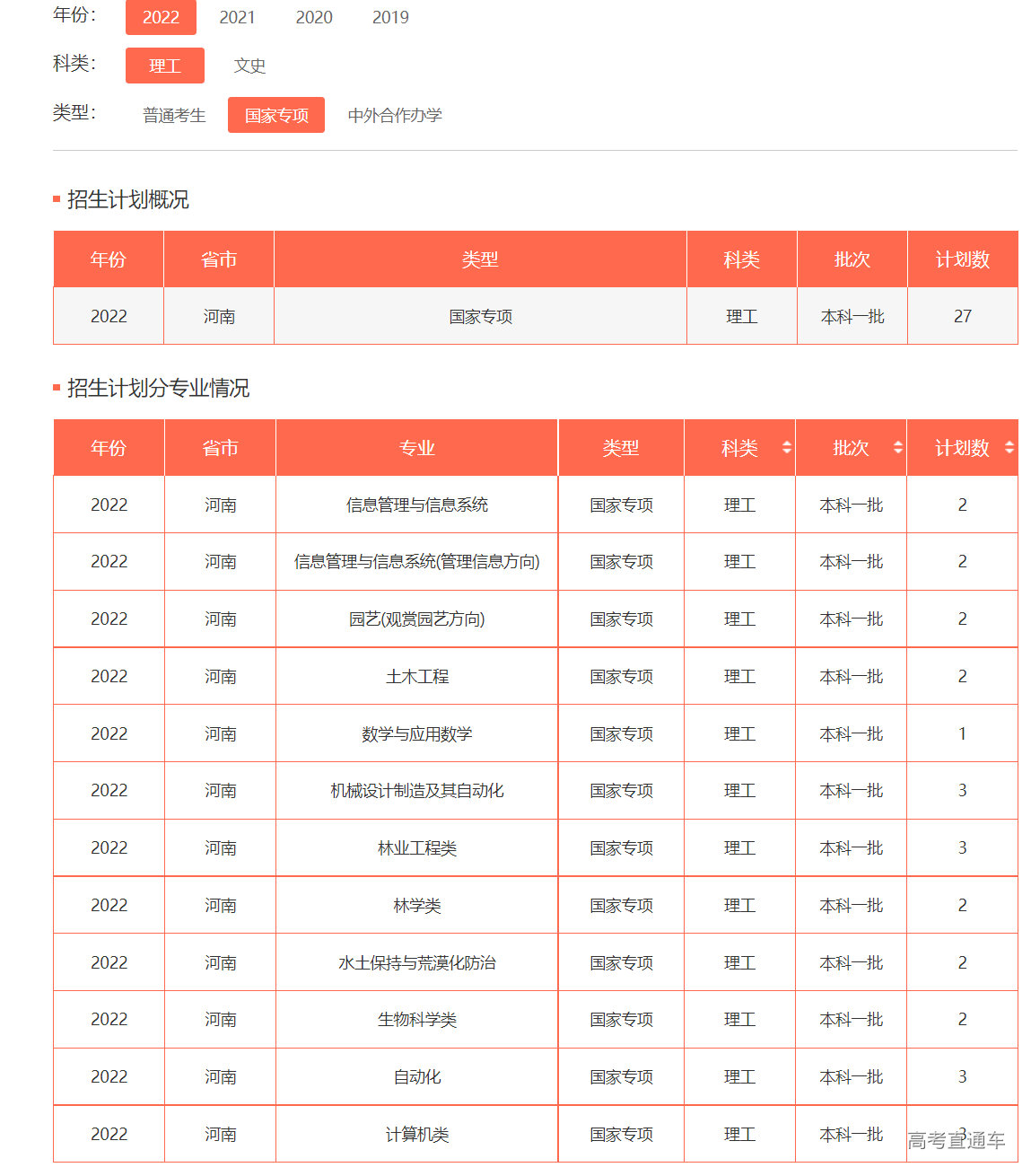Sort the 计划数 column using its sort arrows
The image size is (1031, 1176).
point(1009,447)
